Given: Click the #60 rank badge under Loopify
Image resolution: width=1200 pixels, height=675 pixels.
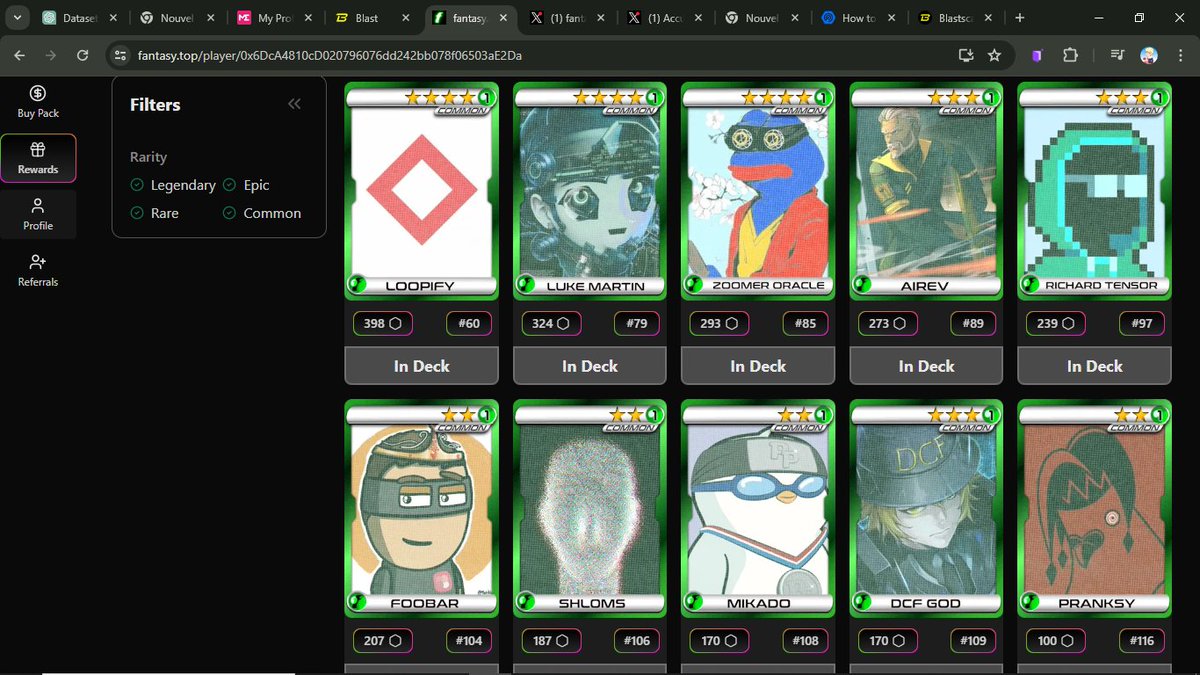Looking at the screenshot, I should coord(468,324).
